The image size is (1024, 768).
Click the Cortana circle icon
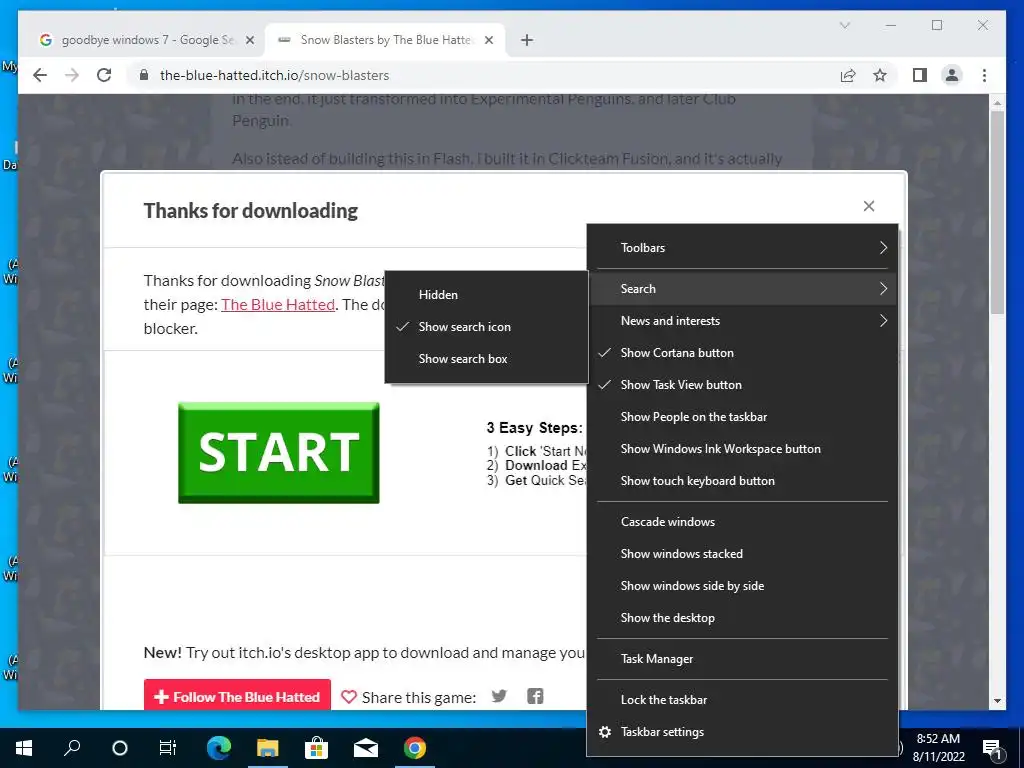(x=120, y=748)
